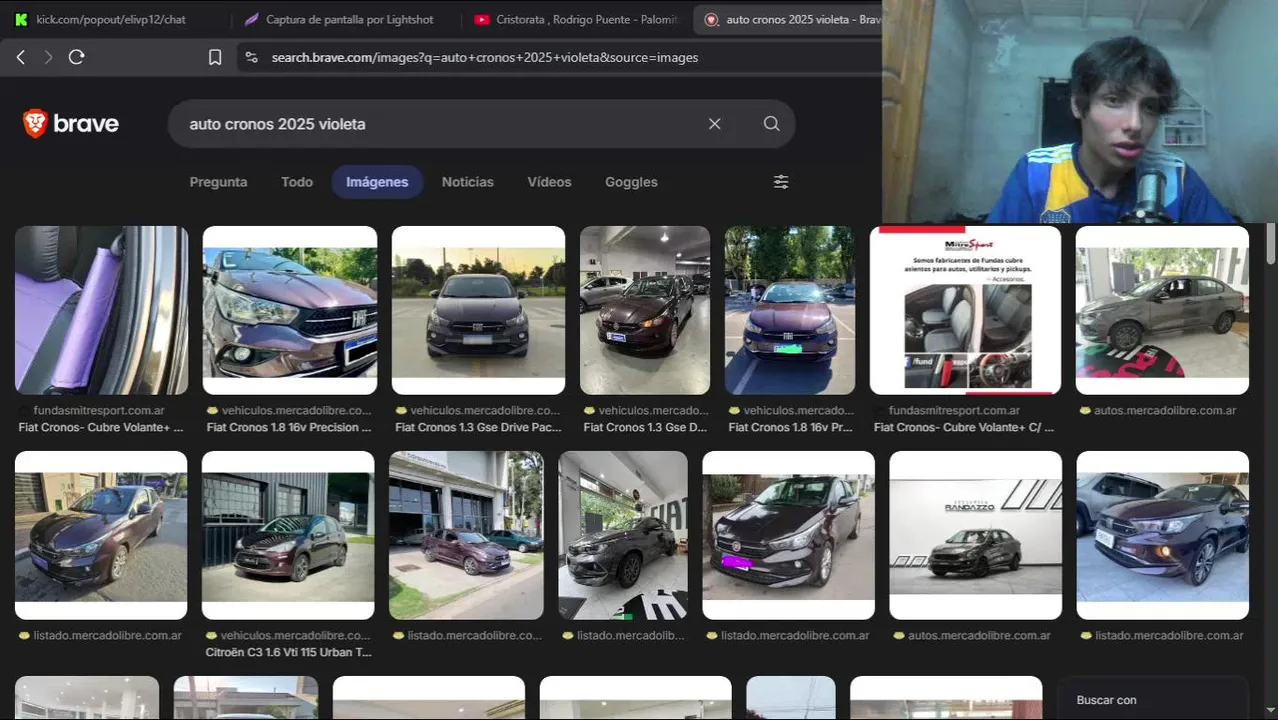Open the Vídeos search category

point(549,182)
